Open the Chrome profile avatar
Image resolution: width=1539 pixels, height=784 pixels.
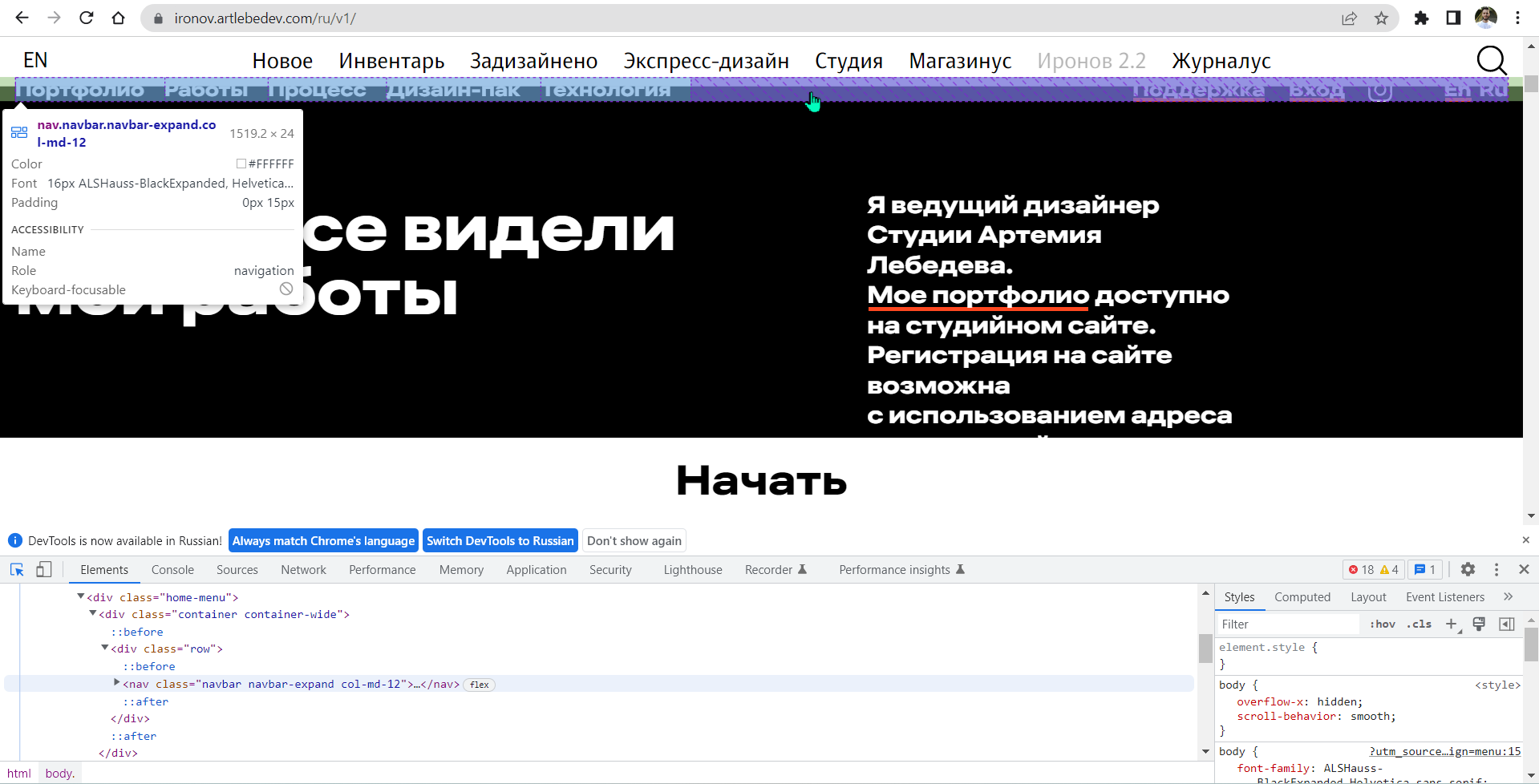pos(1486,18)
